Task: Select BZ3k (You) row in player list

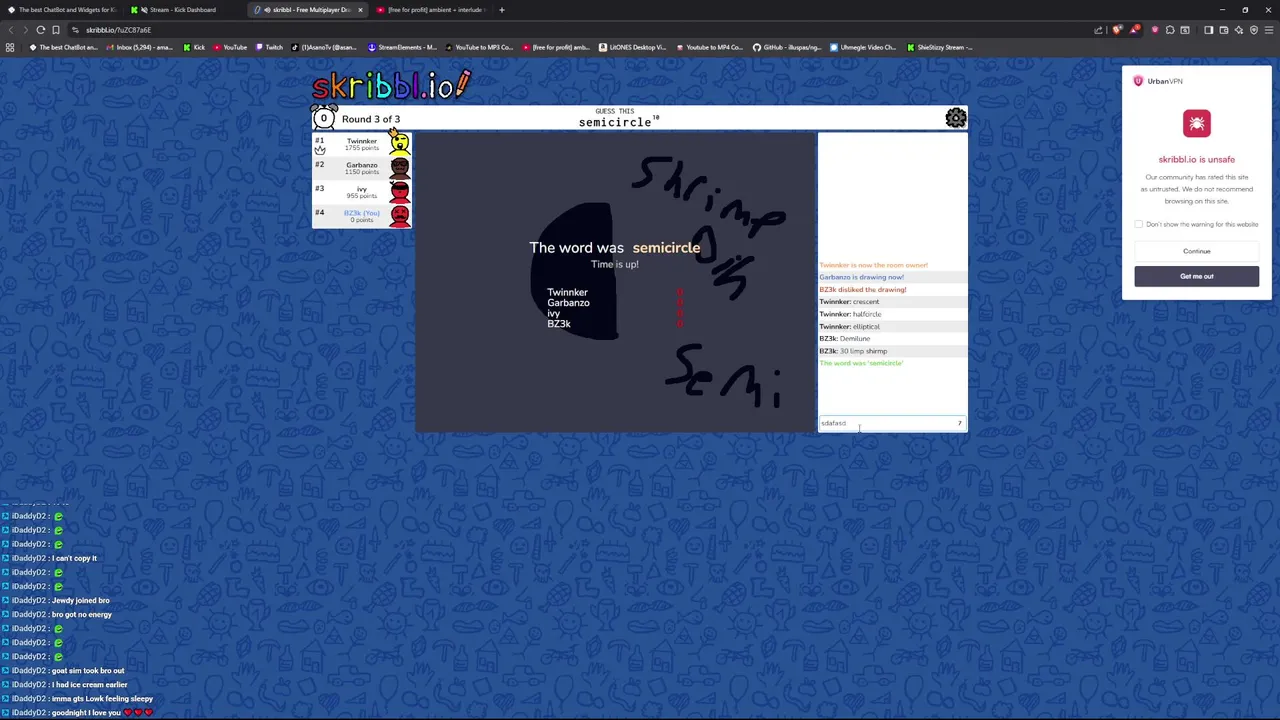Action: click(x=362, y=216)
